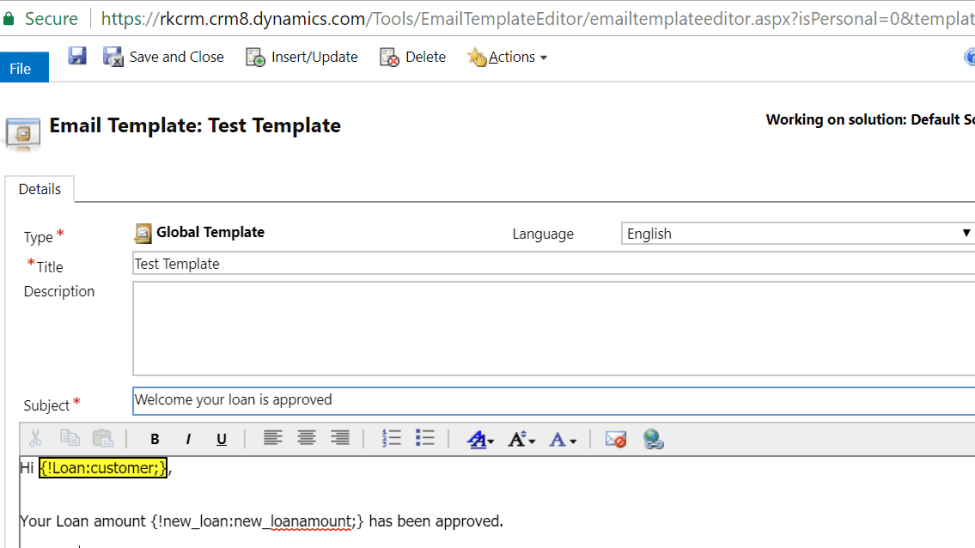Toggle italic formatting

[188, 439]
